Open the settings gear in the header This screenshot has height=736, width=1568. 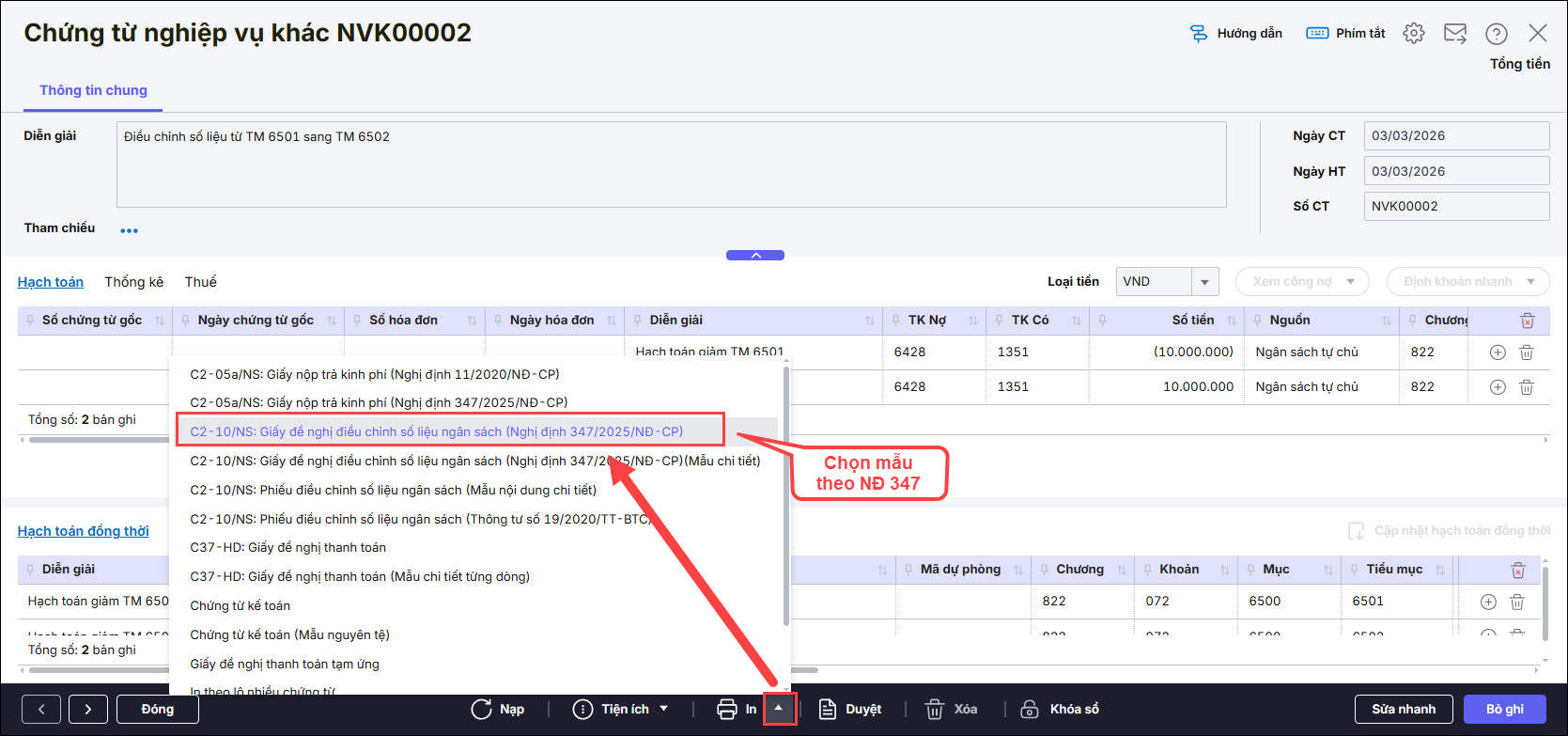click(1414, 34)
